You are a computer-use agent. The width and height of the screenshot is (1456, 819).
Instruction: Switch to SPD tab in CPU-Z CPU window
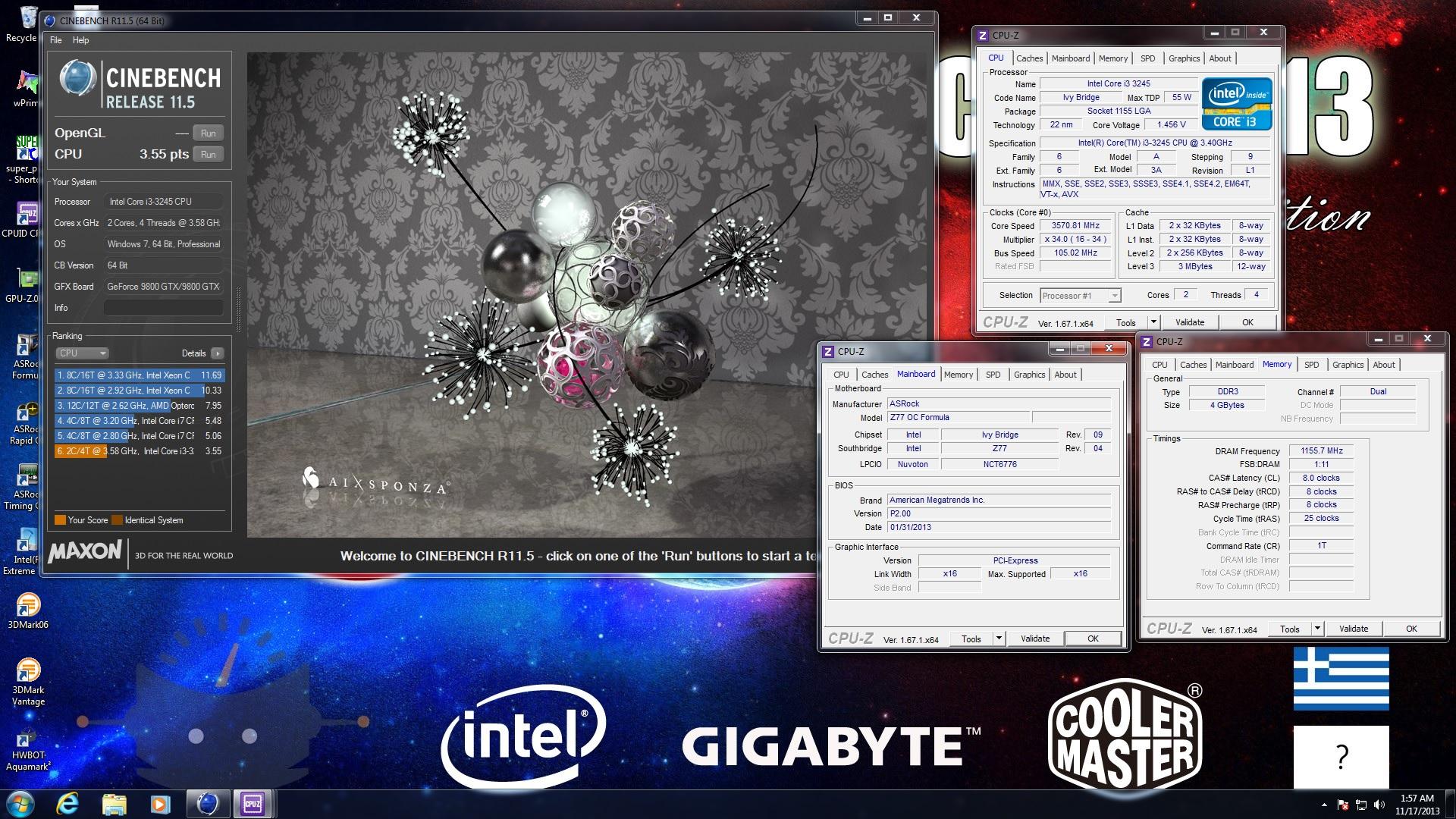(1147, 58)
